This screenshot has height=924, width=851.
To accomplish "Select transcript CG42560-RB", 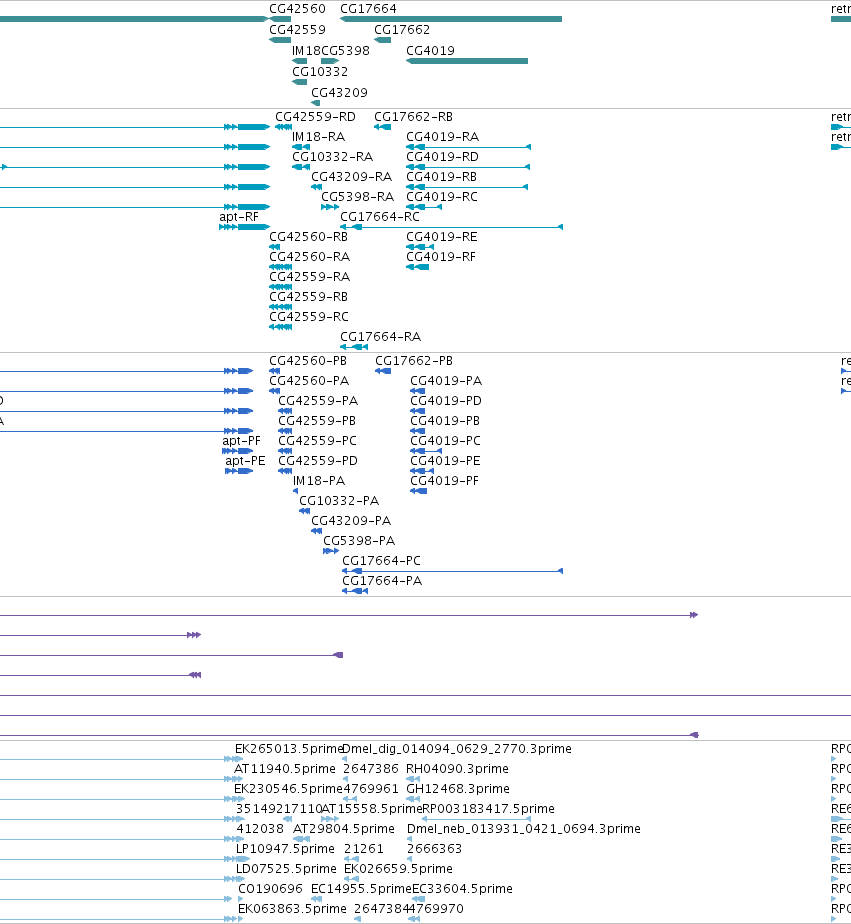I will (309, 237).
